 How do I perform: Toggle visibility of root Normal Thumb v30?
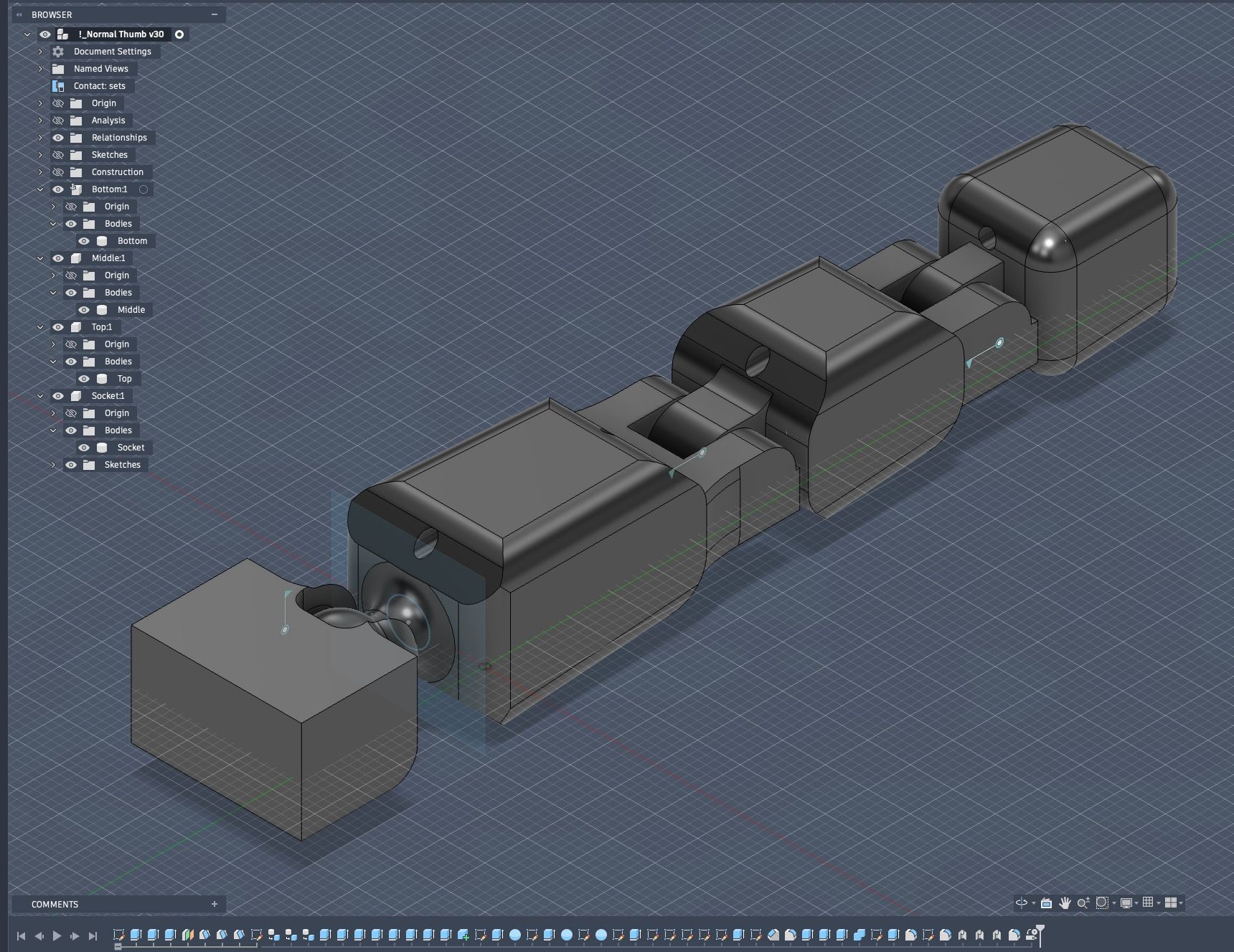(x=45, y=34)
